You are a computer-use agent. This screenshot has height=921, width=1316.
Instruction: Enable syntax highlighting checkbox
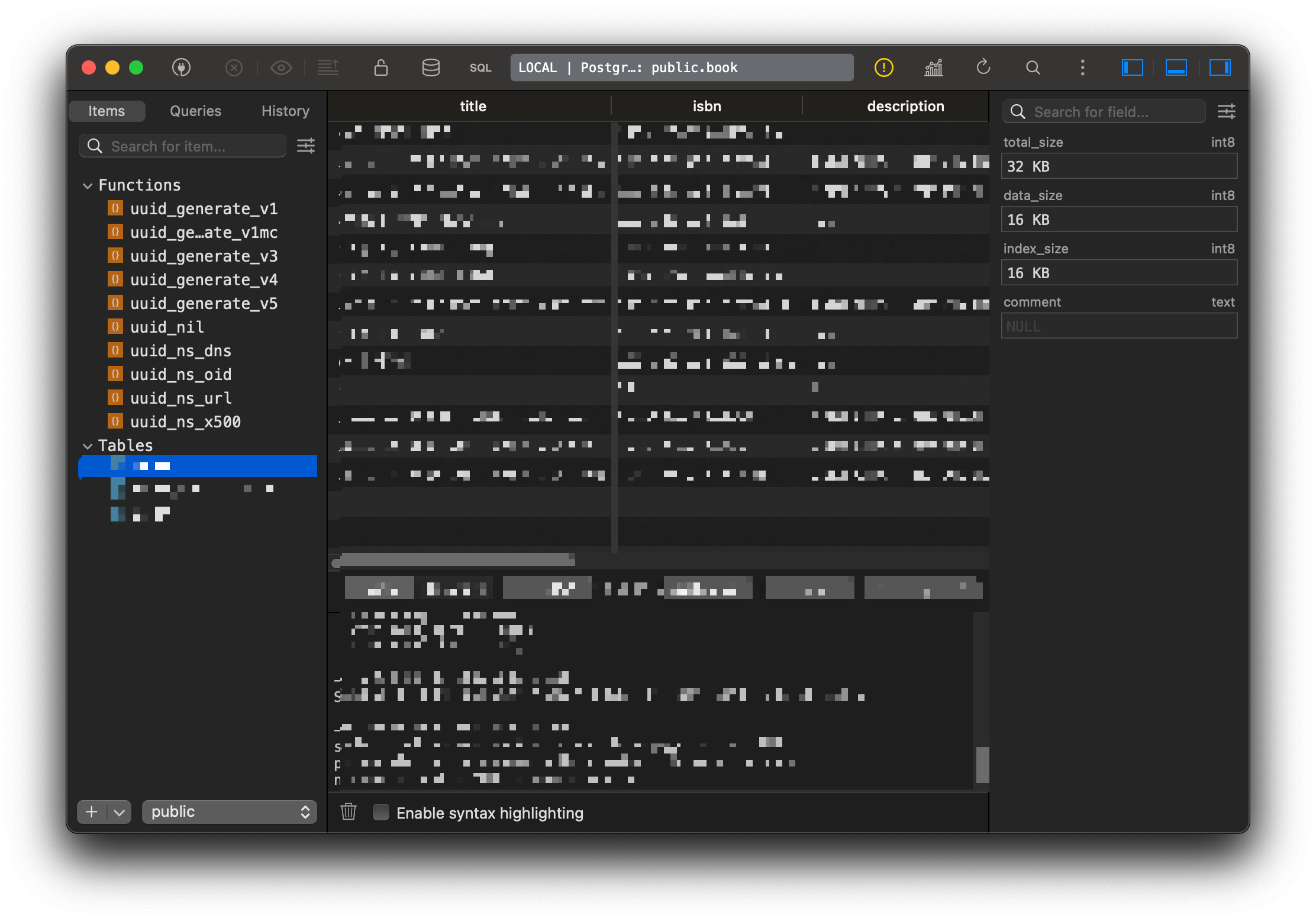(381, 812)
